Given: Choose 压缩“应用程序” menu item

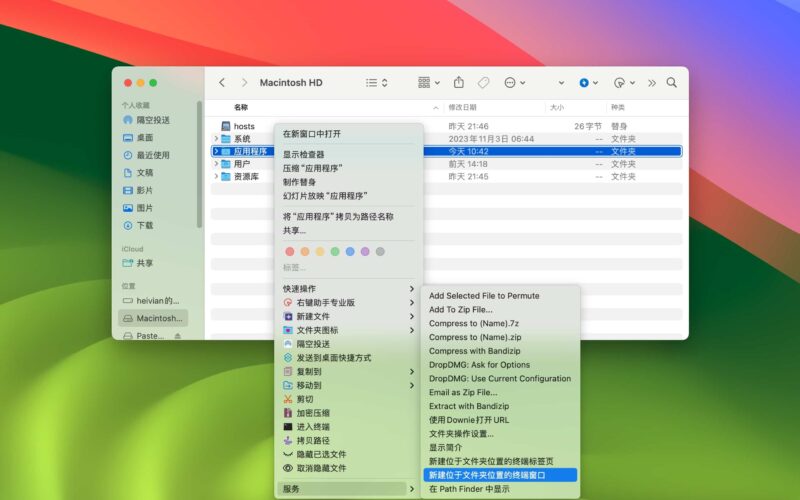Looking at the screenshot, I should [313, 168].
